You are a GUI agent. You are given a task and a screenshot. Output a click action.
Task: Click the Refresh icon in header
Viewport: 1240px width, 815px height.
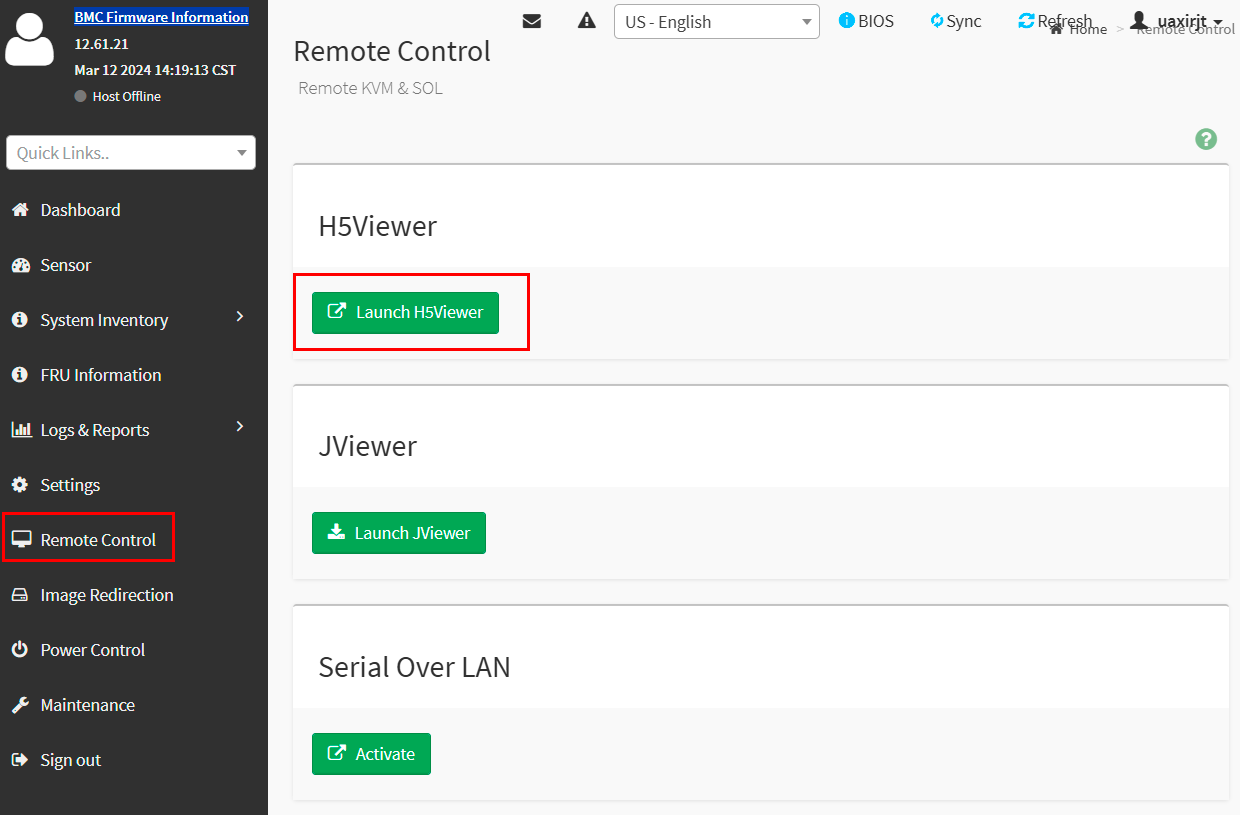pos(1026,21)
